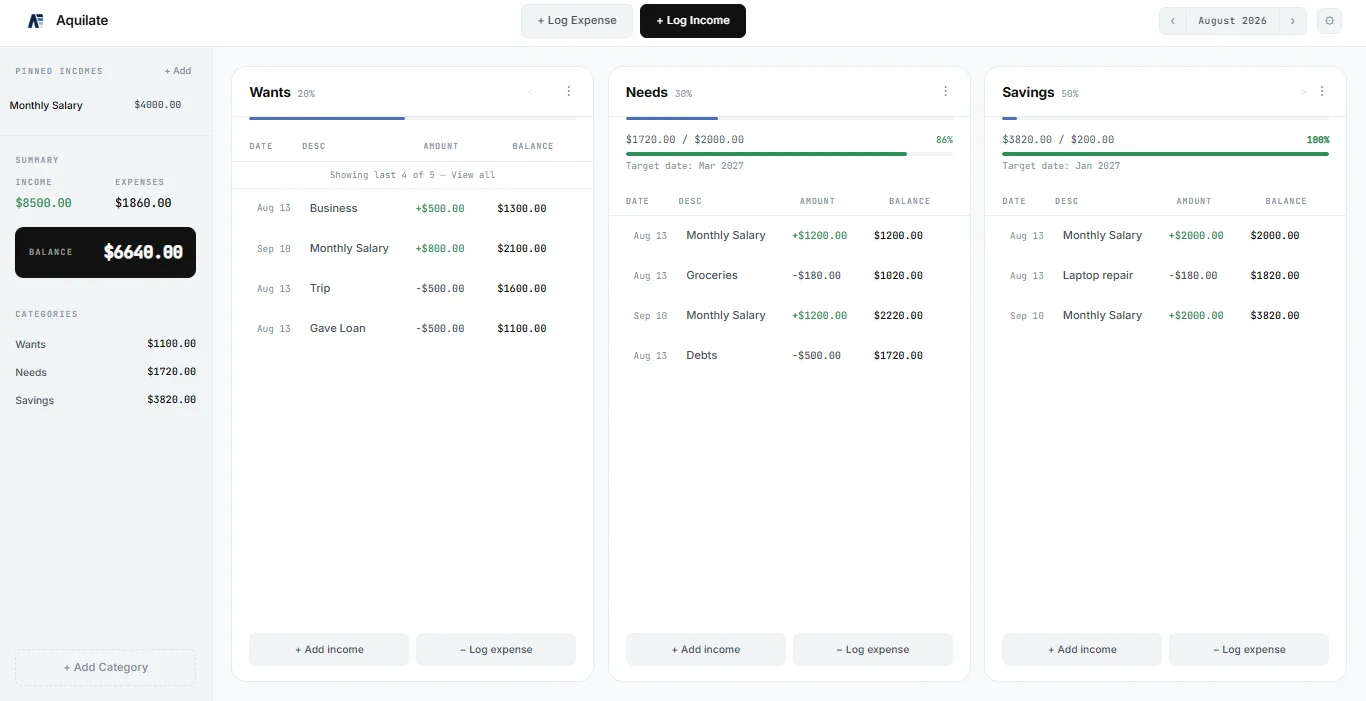Select the Trip transaction row

pos(412,288)
